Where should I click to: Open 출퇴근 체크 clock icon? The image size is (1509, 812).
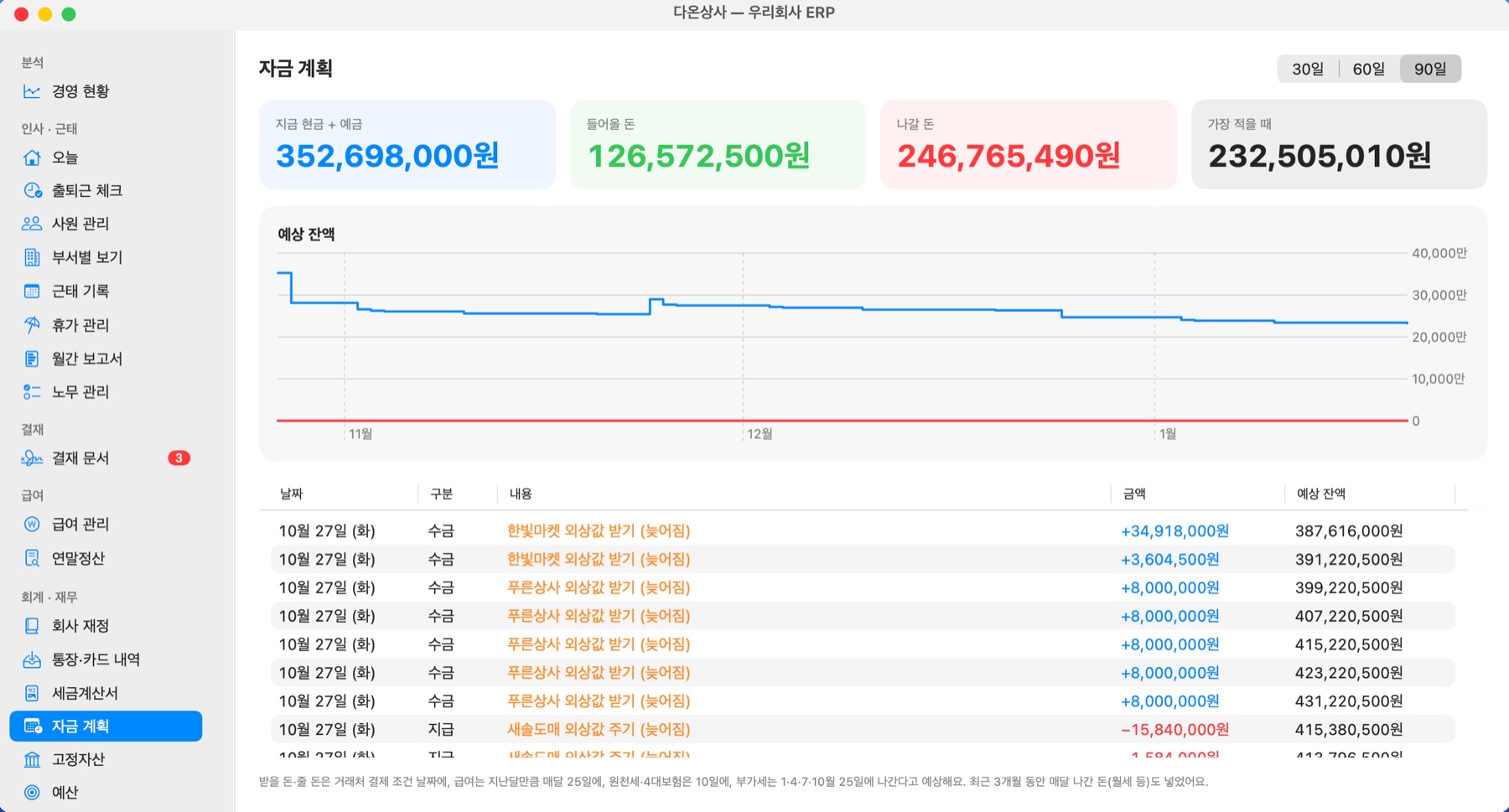32,190
